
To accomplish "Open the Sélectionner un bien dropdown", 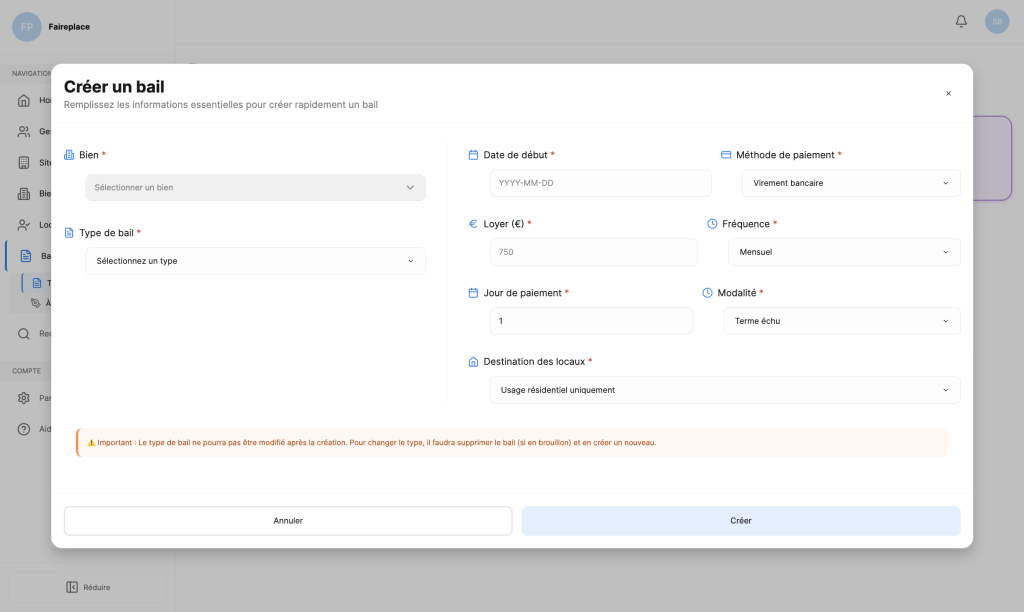I will [255, 187].
